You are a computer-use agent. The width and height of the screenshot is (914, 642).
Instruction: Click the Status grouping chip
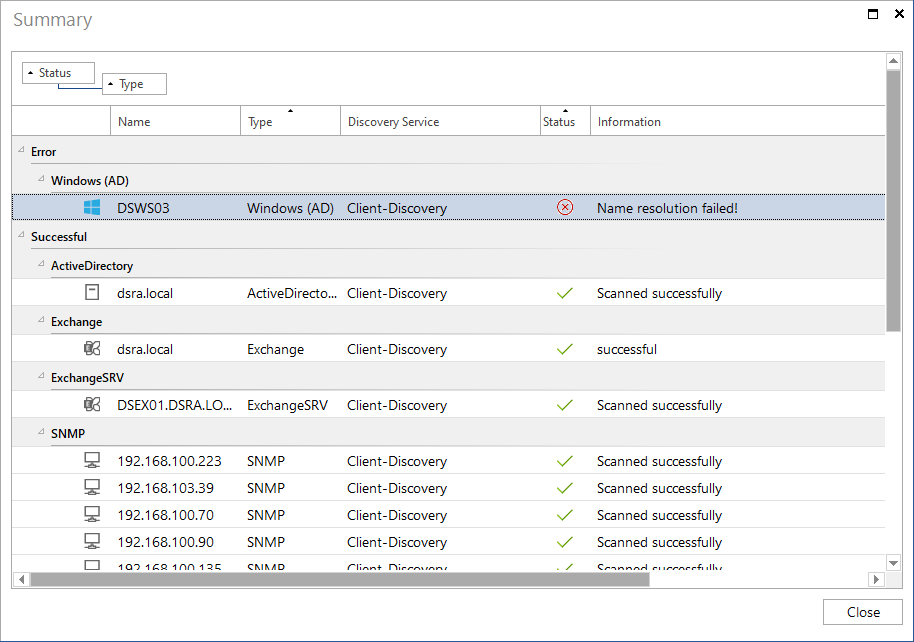(58, 73)
